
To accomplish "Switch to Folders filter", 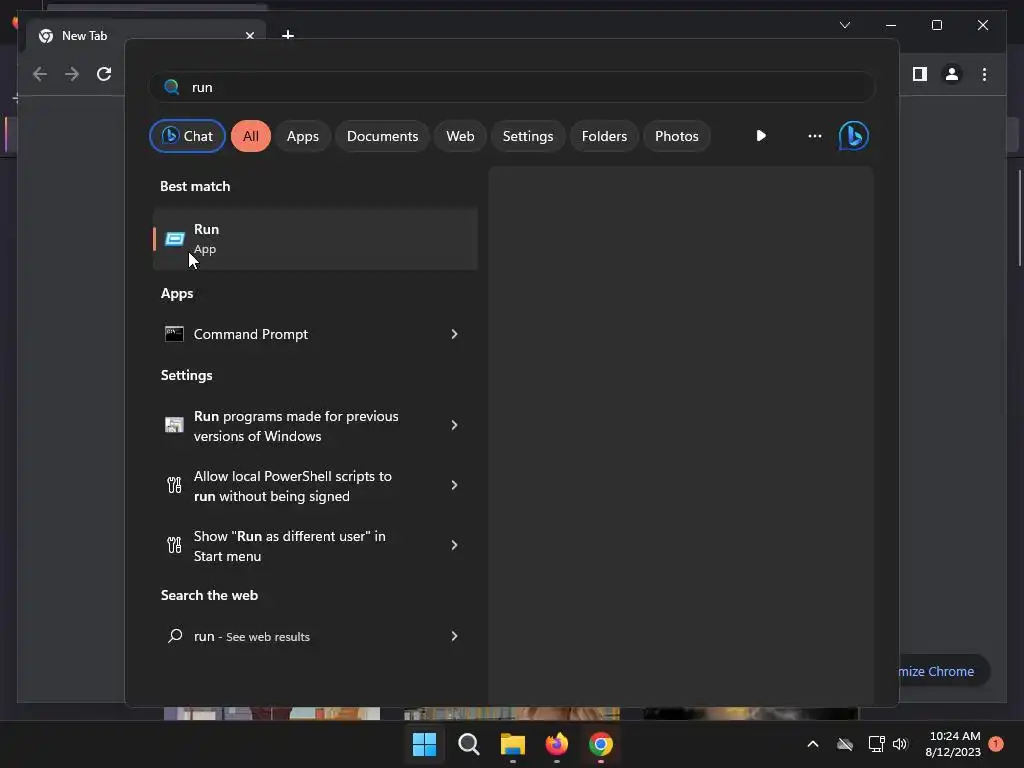I will [x=604, y=136].
